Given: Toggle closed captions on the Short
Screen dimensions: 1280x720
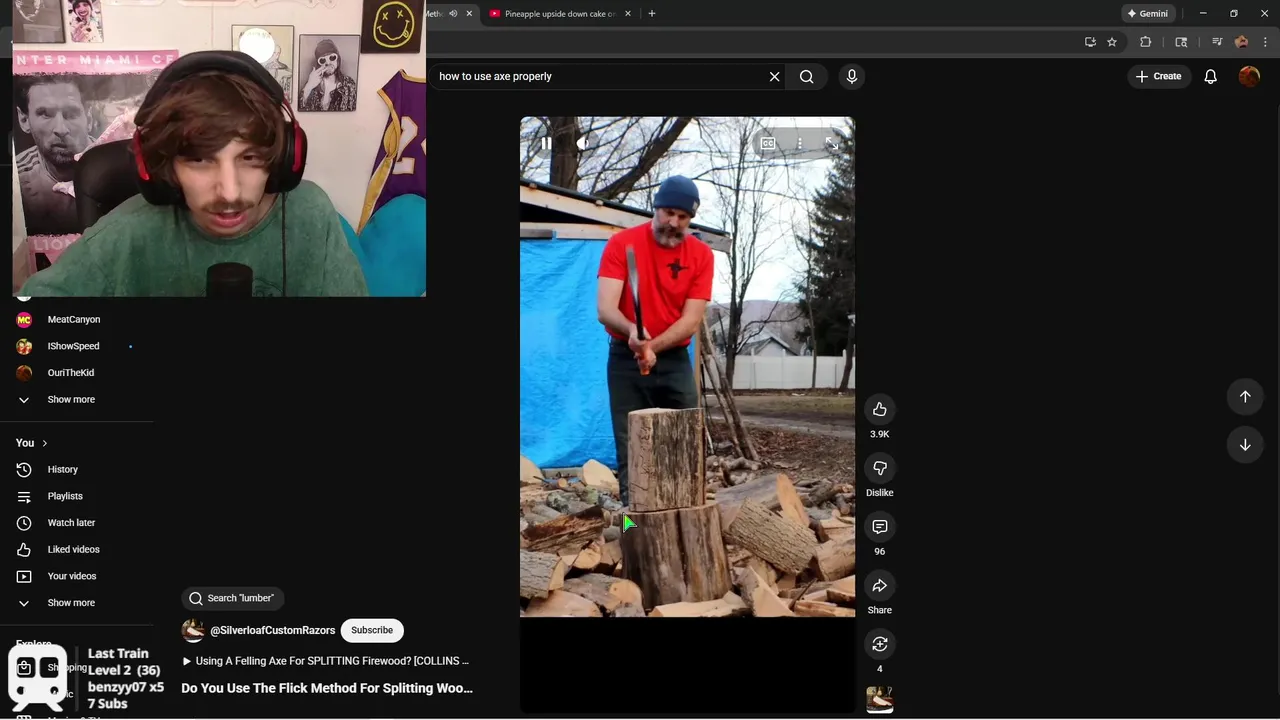Looking at the screenshot, I should point(768,144).
